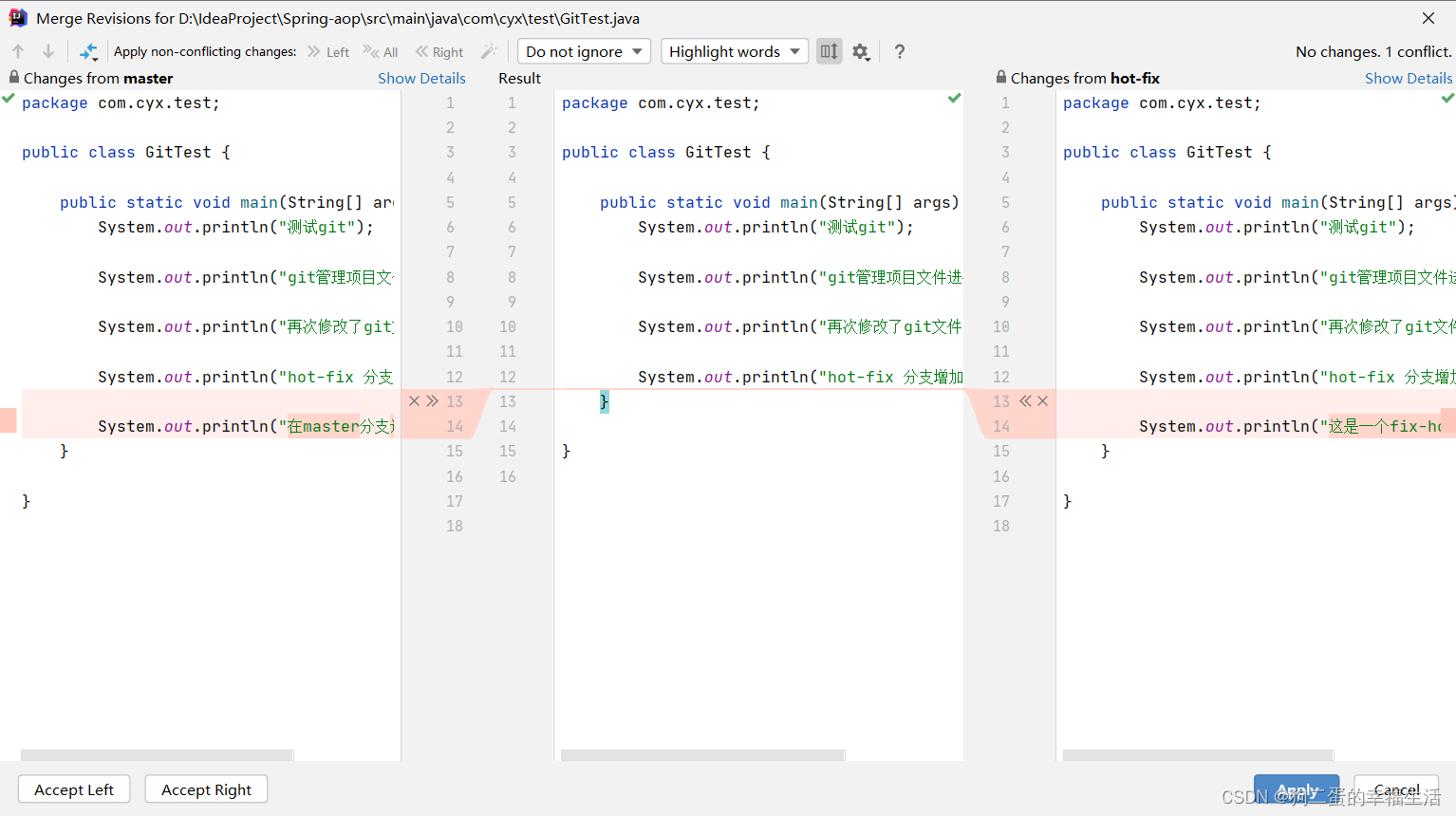Open the 'Highlight words' dropdown
1456x816 pixels.
735,51
